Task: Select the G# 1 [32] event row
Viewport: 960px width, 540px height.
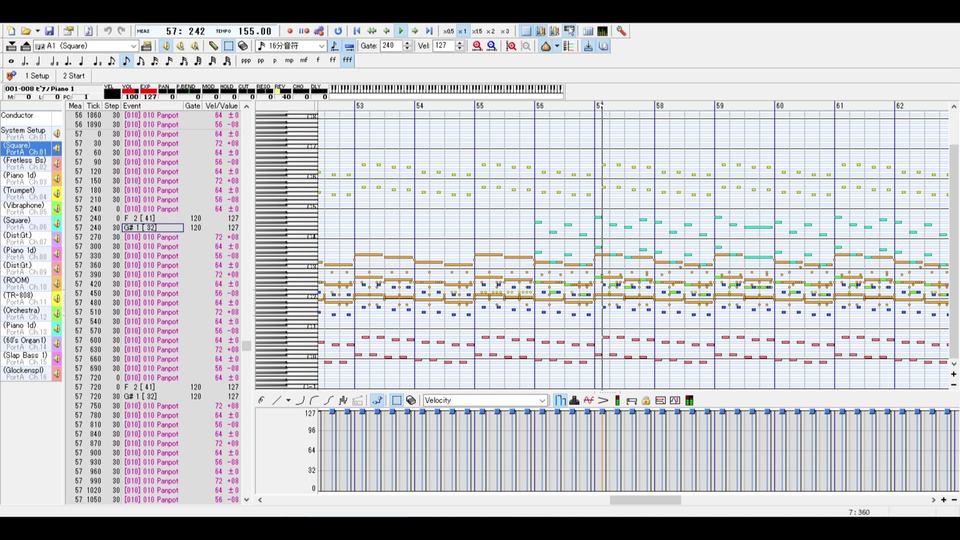Action: point(153,228)
